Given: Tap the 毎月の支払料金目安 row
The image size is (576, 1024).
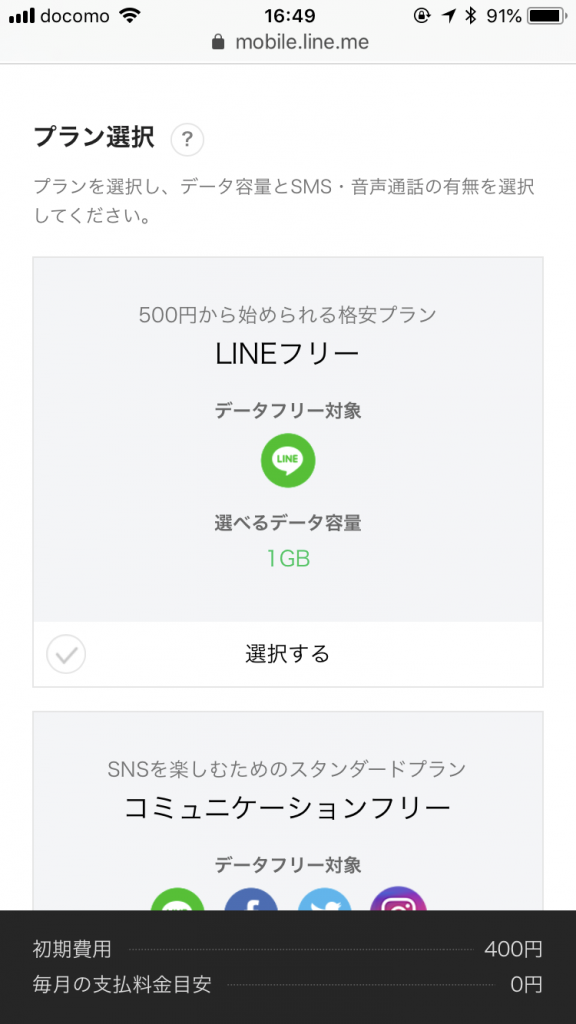Looking at the screenshot, I should (x=288, y=985).
